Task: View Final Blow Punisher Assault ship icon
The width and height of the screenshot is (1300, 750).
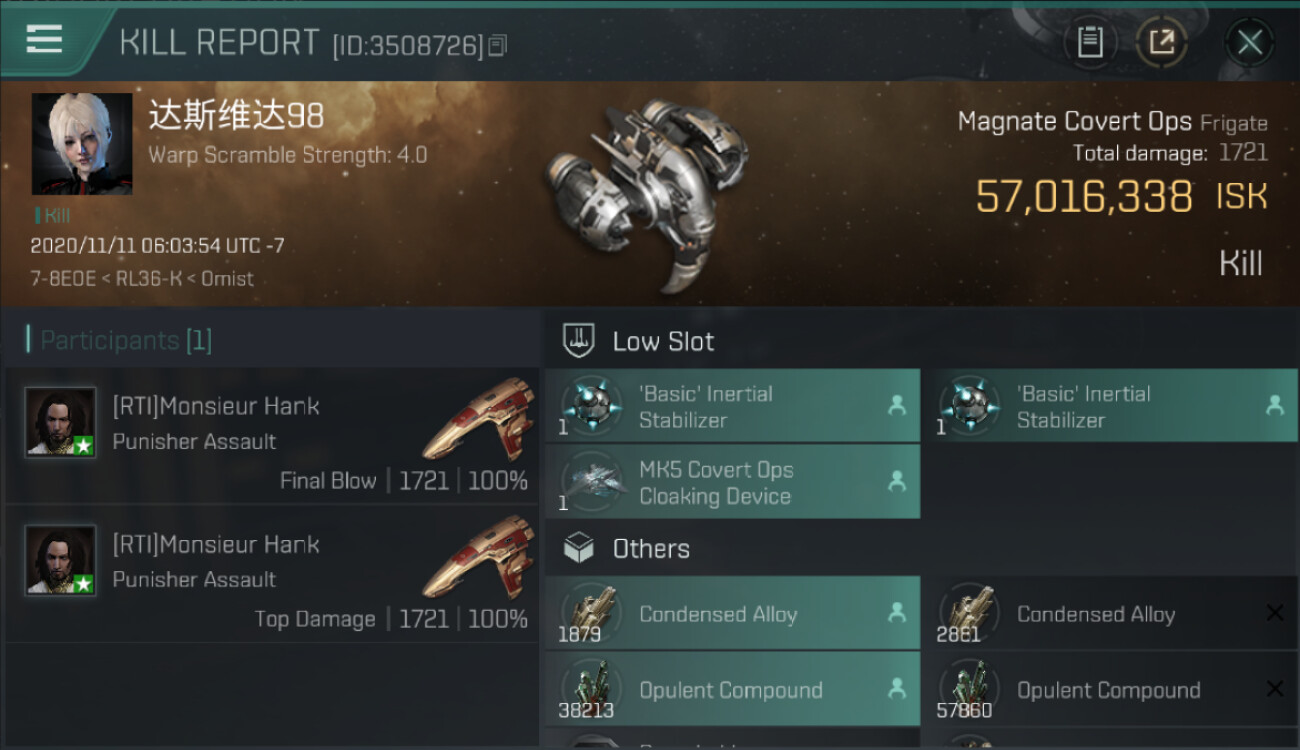Action: 478,418
